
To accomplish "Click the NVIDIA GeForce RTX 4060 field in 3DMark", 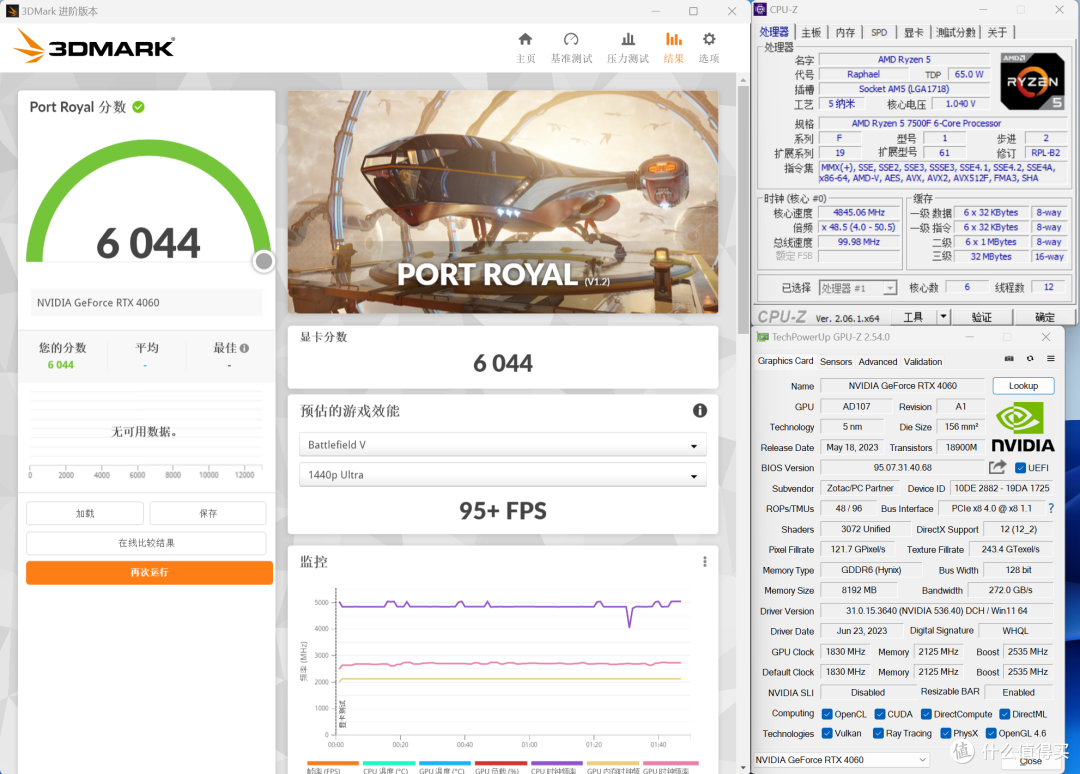I will coord(146,302).
